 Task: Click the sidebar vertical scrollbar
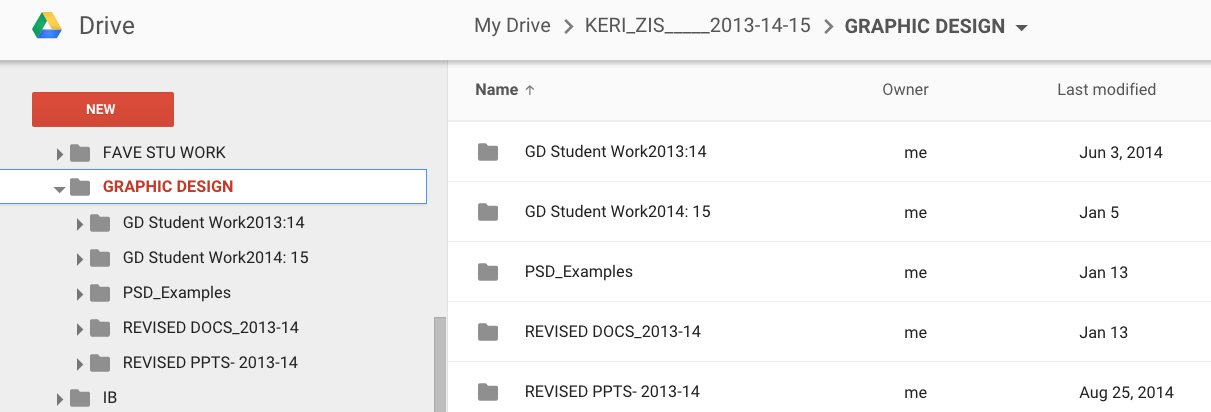coord(438,365)
